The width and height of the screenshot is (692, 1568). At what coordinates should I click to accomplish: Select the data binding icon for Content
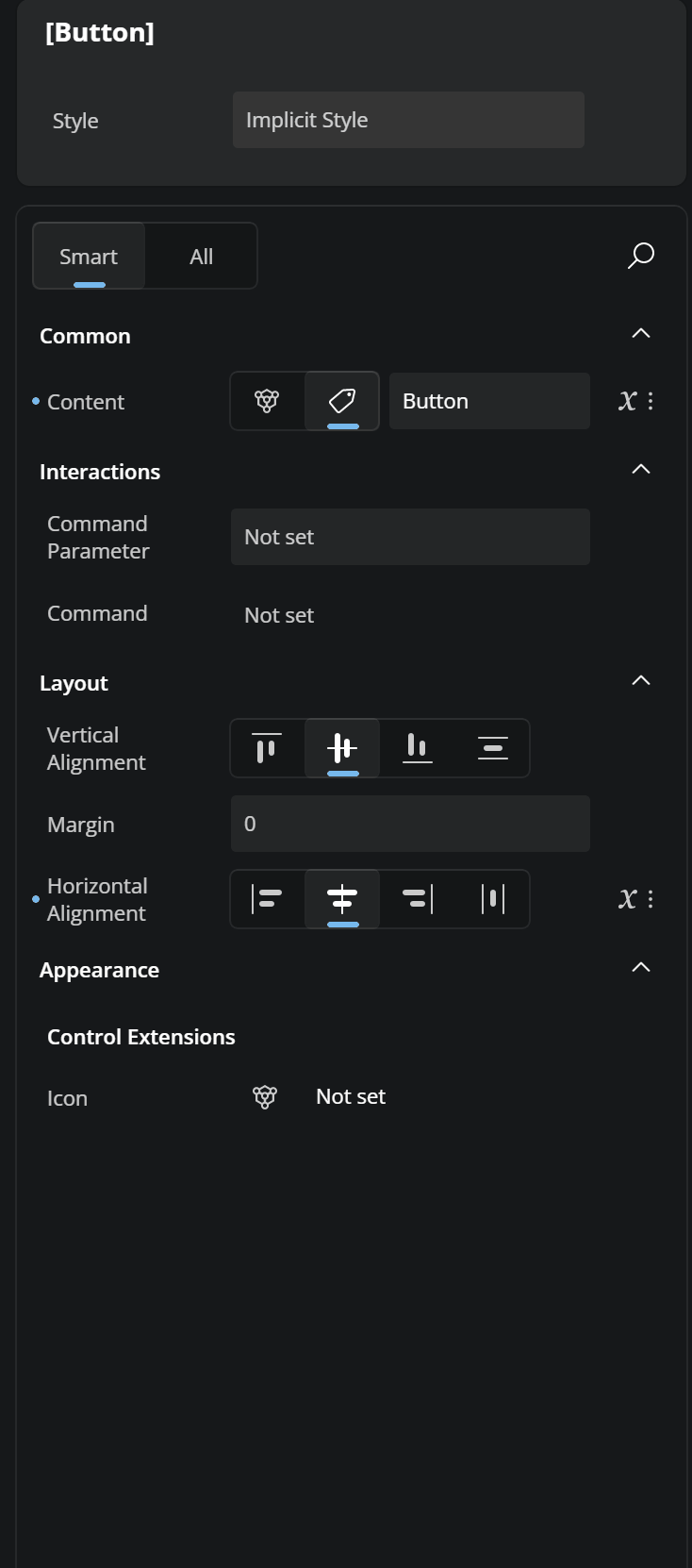[x=267, y=401]
